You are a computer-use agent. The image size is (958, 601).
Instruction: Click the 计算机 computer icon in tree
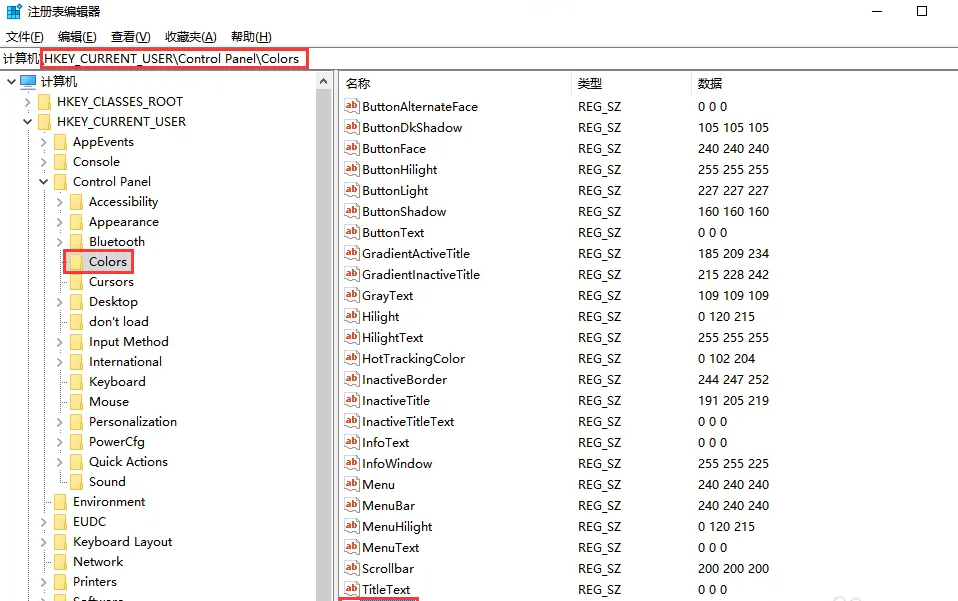(x=27, y=81)
